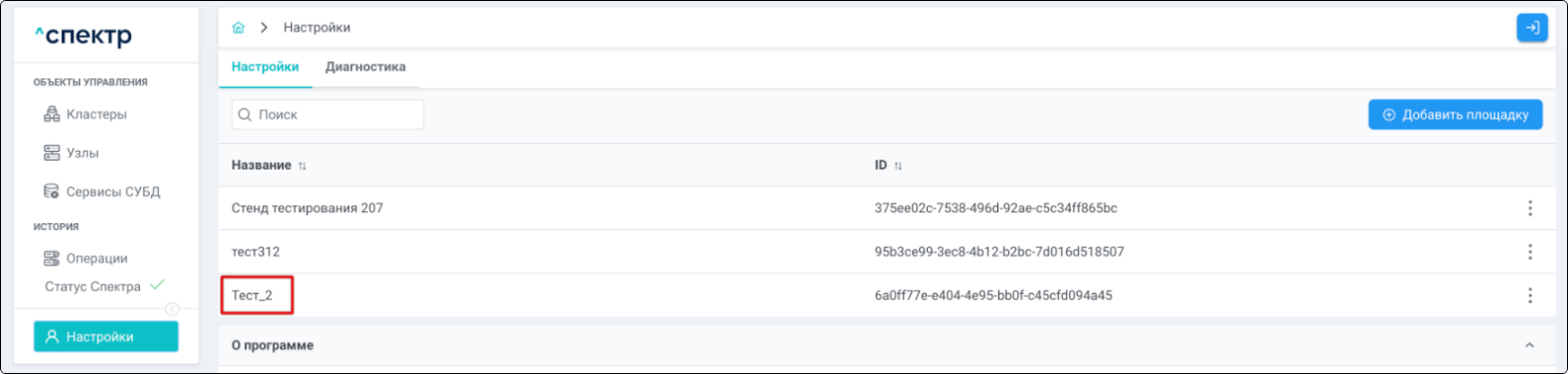The height and width of the screenshot is (374, 1568).
Task: Collapse the sidebar with arrow icon
Action: tap(172, 310)
